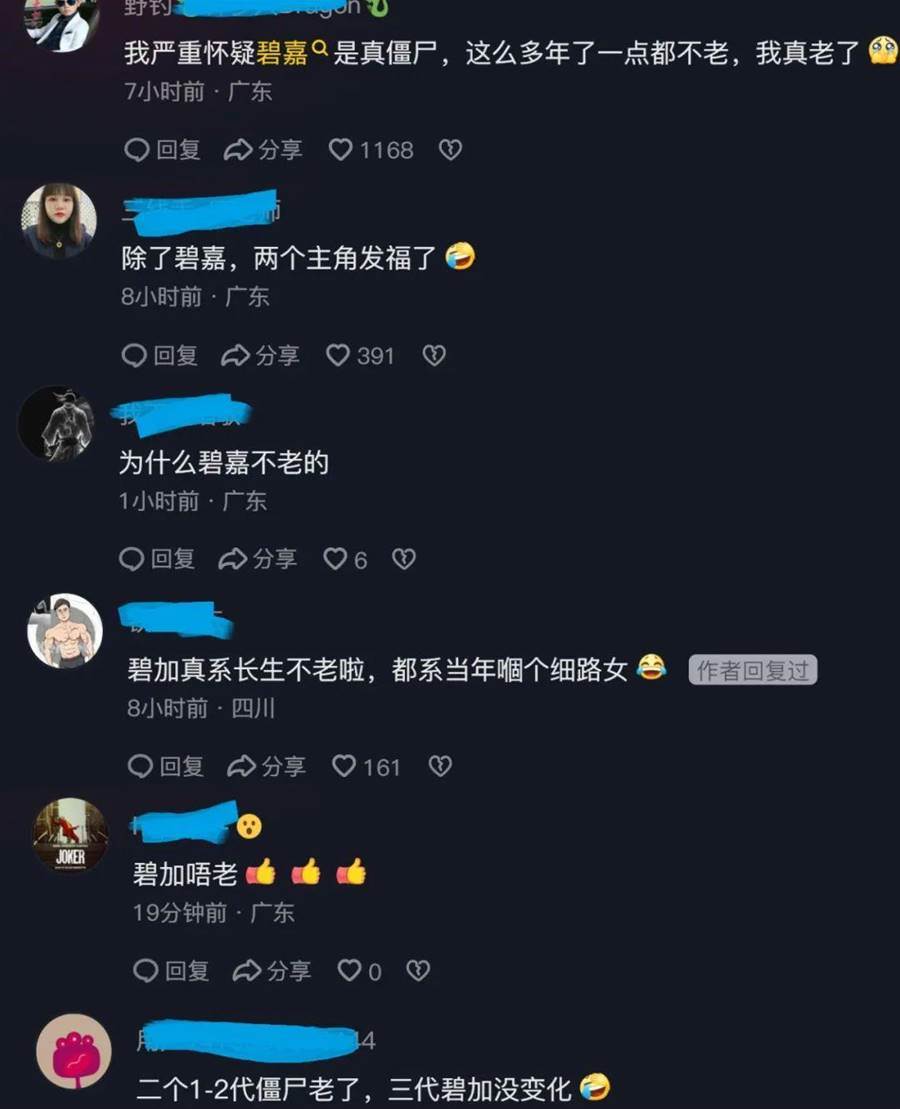Like the comment with 391 likes
The width and height of the screenshot is (900, 1109).
359,355
